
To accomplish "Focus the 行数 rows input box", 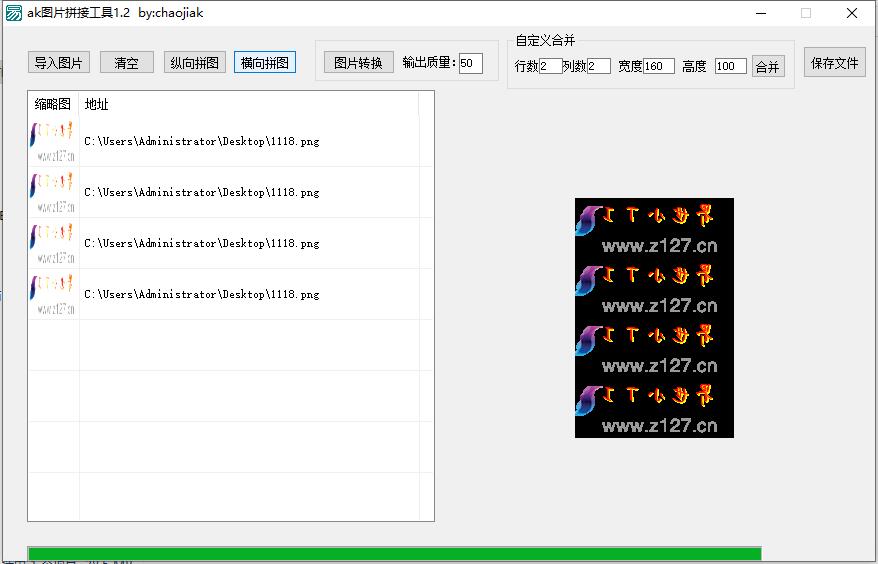I will 550,66.
